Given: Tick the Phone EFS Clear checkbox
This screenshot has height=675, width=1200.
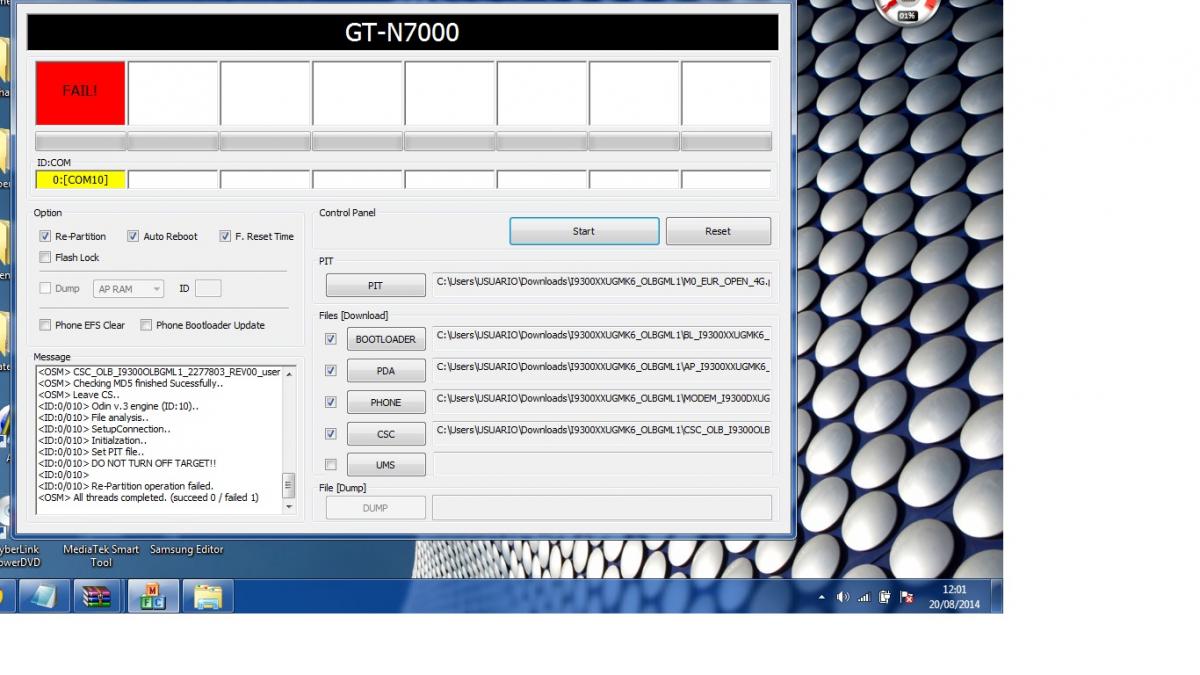Looking at the screenshot, I should [45, 325].
